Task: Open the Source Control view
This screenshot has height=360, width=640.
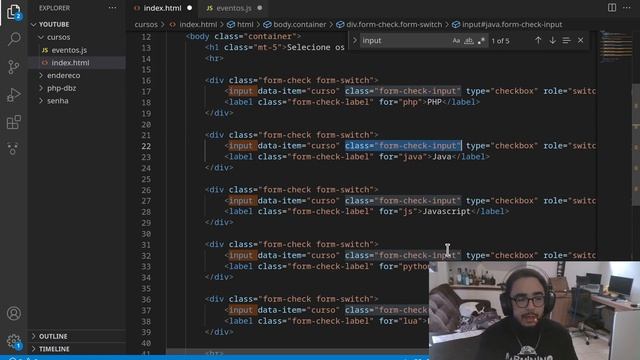Action: [13, 67]
